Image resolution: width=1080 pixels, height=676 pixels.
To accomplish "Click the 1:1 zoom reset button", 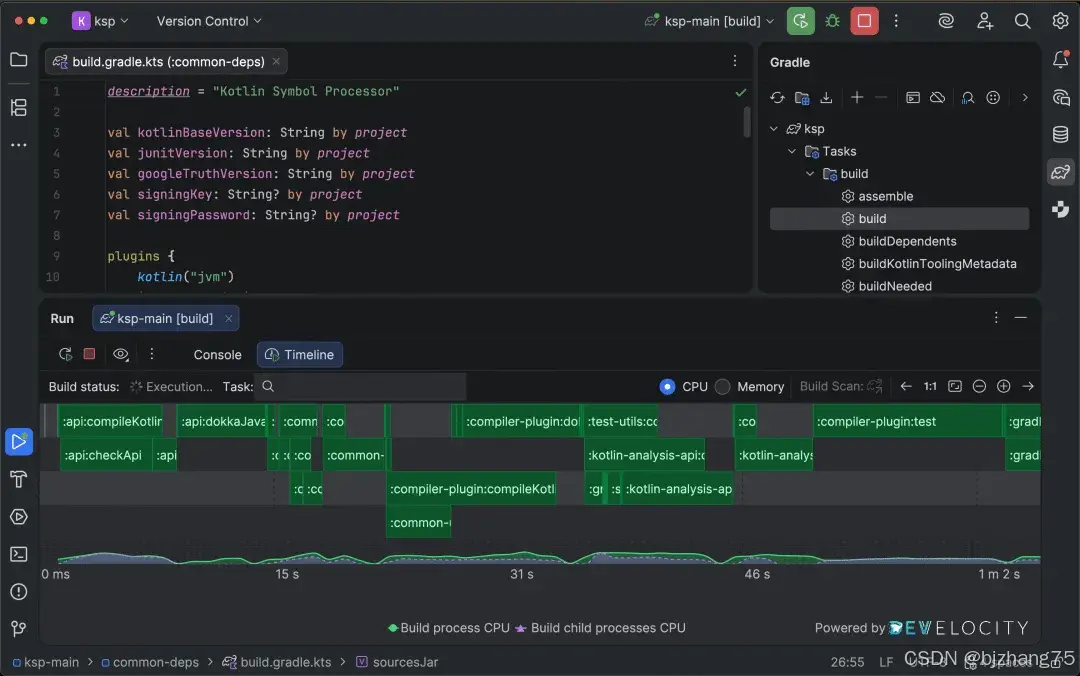I will pyautogui.click(x=930, y=387).
